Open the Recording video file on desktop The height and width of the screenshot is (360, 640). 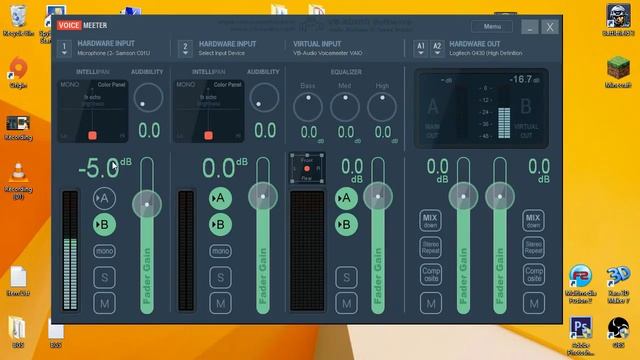(18, 128)
